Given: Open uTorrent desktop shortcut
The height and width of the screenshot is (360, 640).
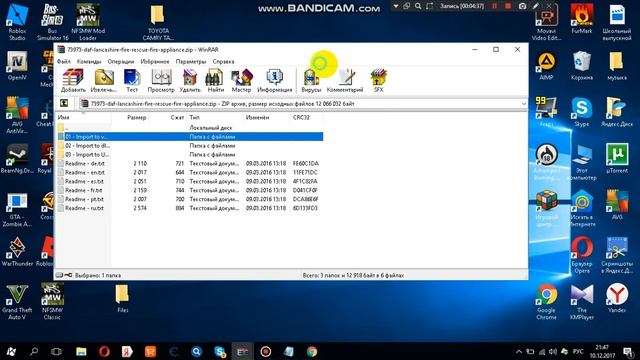Looking at the screenshot, I should (x=617, y=158).
